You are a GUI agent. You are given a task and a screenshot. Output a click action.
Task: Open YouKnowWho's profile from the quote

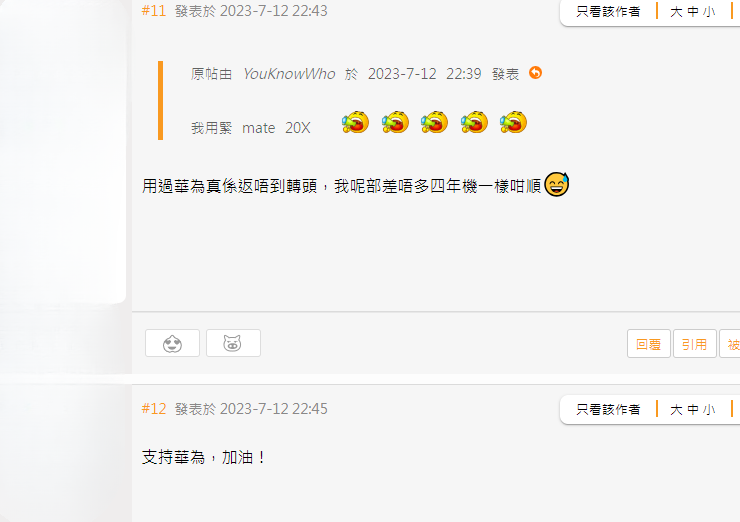click(x=289, y=74)
